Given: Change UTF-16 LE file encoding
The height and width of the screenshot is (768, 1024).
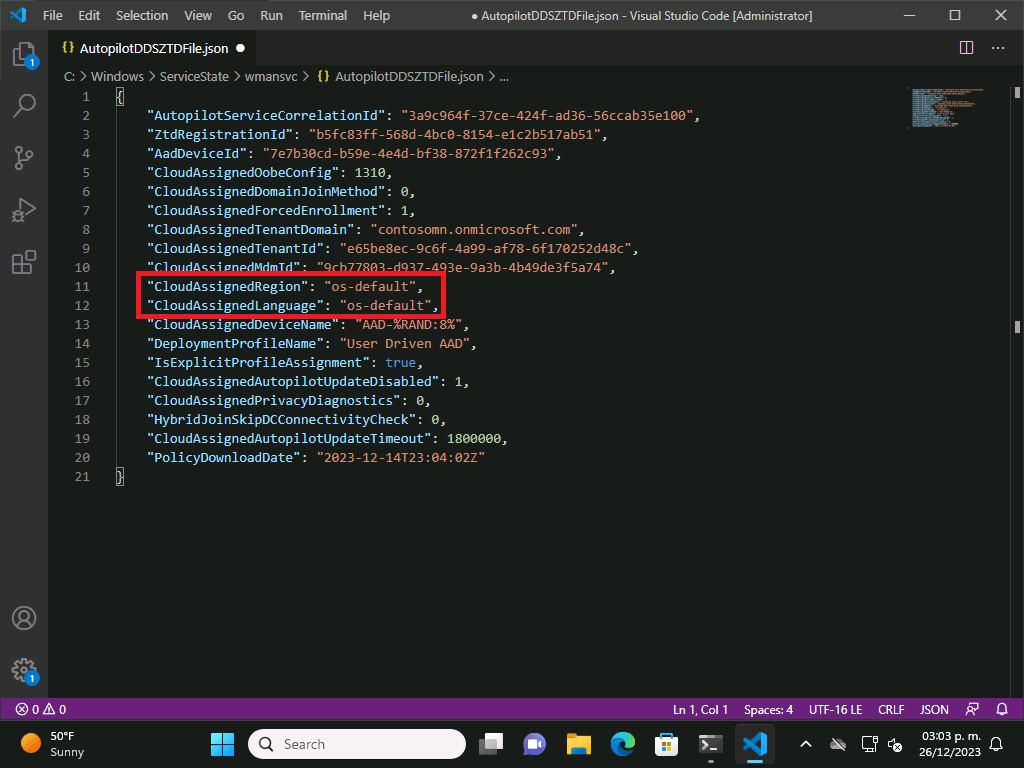Looking at the screenshot, I should tap(835, 709).
